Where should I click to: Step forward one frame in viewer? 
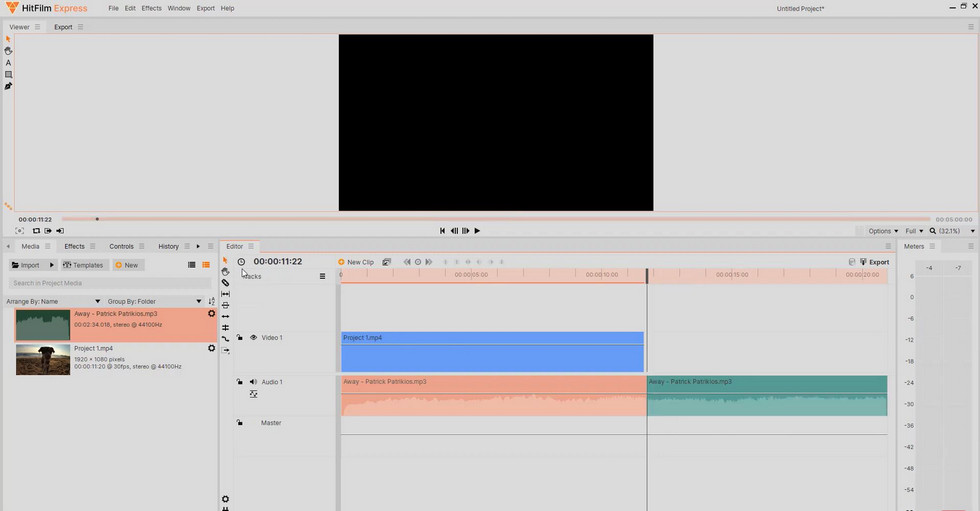point(466,231)
